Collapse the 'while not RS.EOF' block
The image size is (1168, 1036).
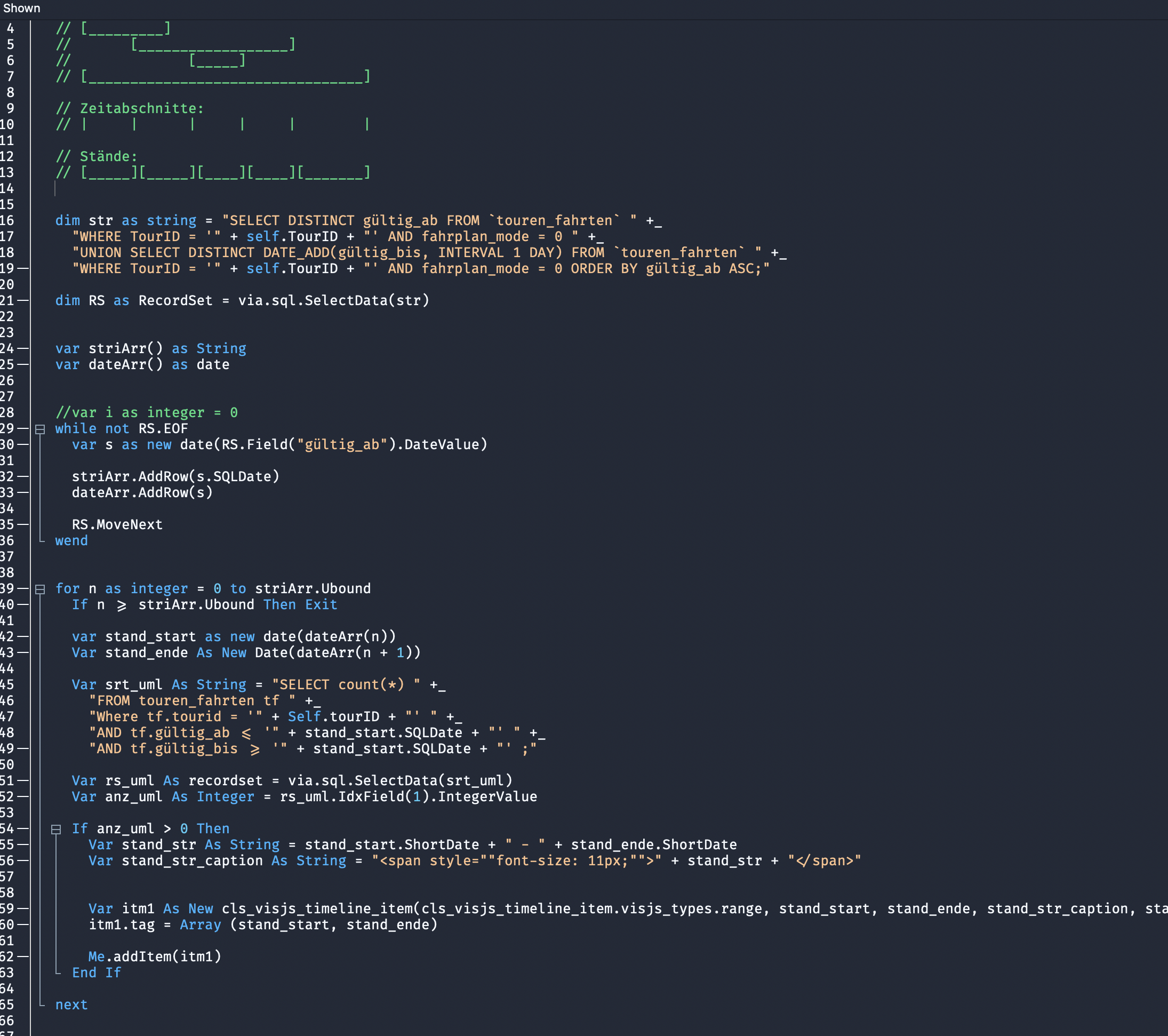40,429
